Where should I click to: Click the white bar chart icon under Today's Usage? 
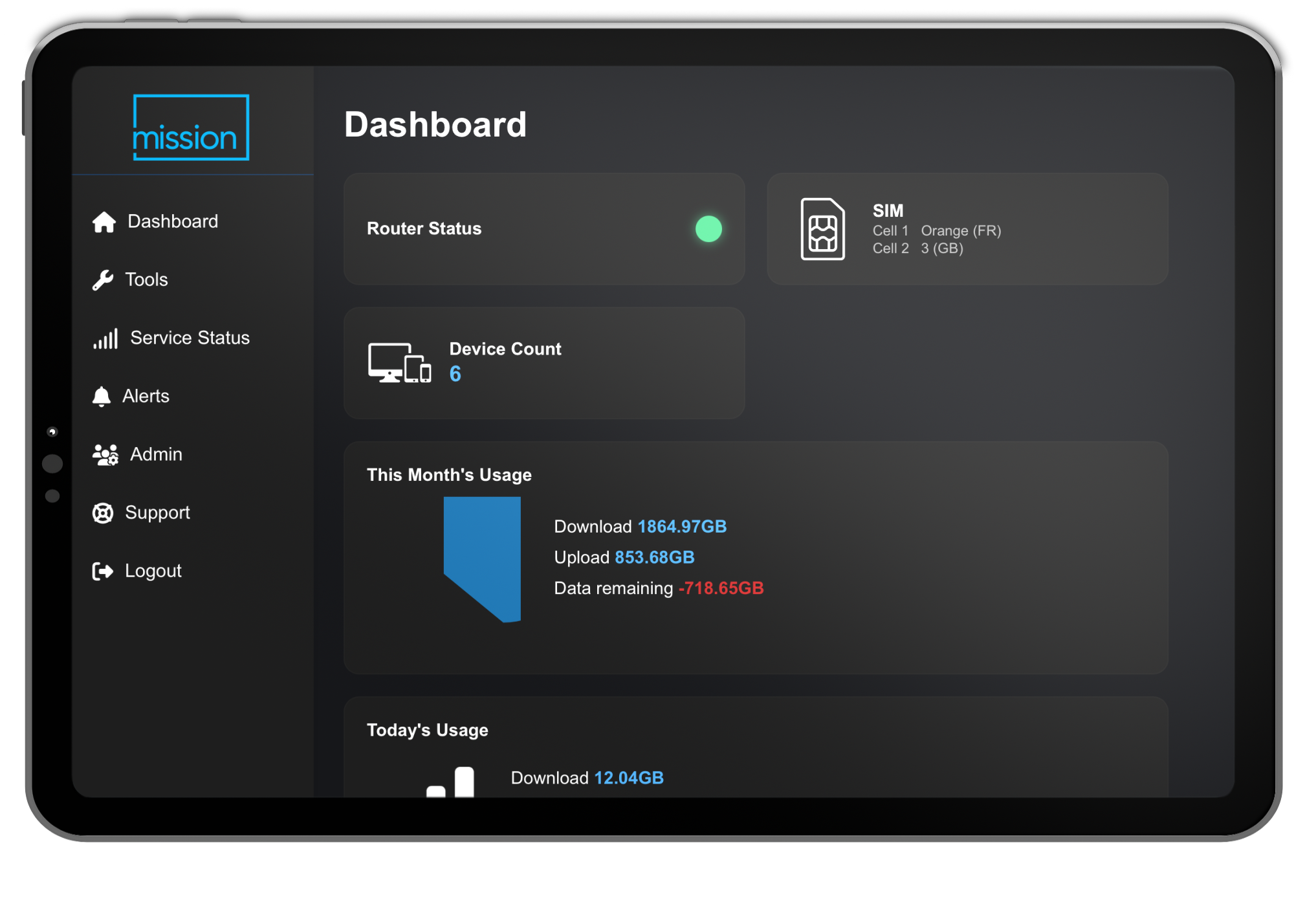tap(450, 782)
